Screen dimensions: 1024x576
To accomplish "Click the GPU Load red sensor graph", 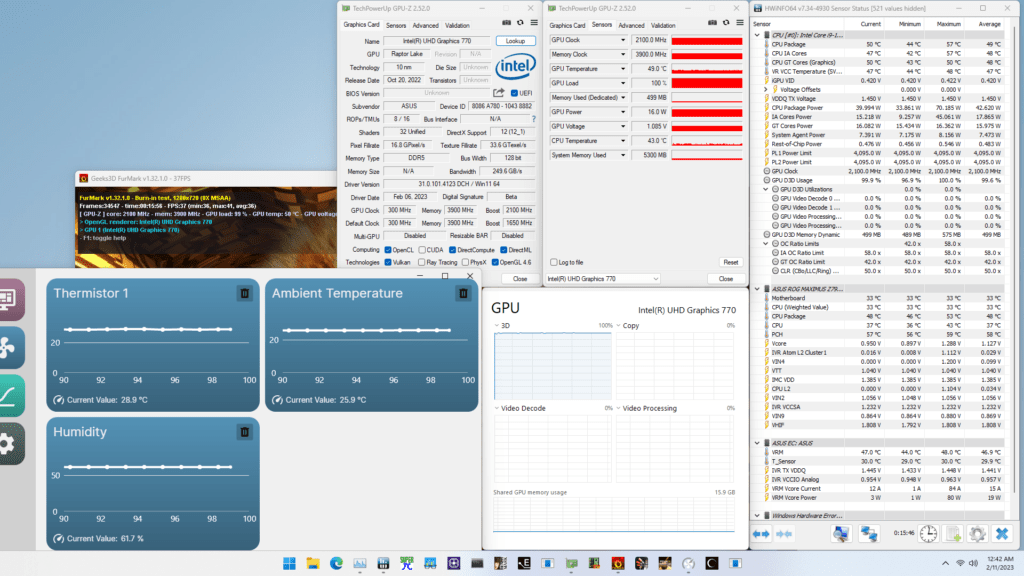I will [x=707, y=83].
